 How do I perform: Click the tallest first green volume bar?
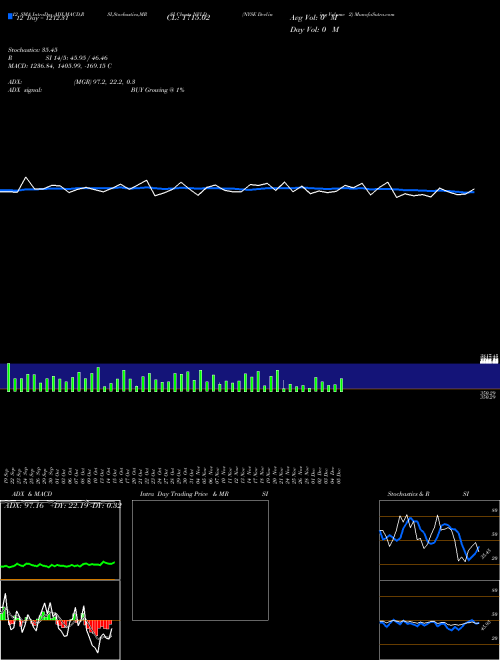click(8, 377)
